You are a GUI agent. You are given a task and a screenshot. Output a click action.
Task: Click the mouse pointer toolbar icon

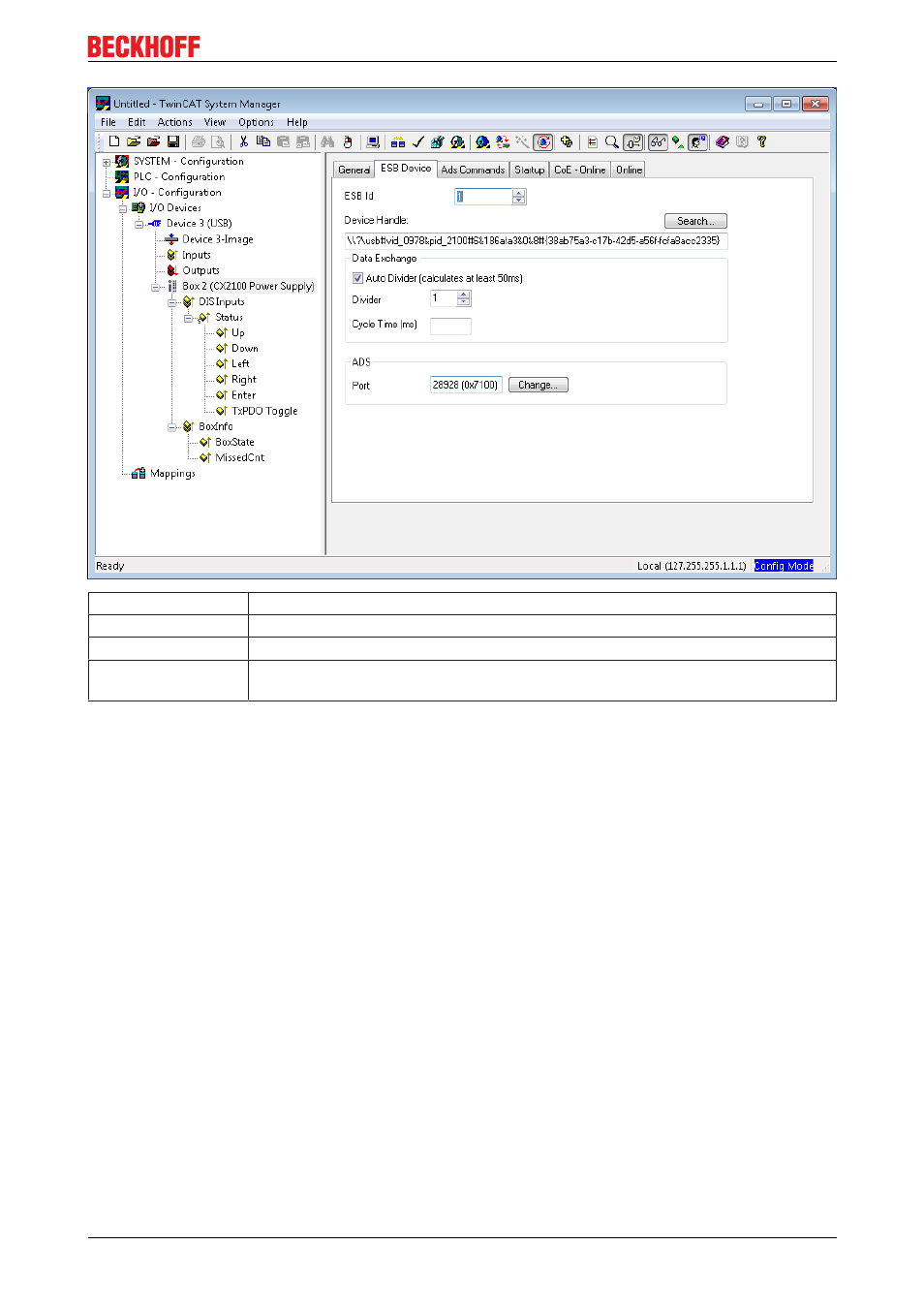click(348, 142)
